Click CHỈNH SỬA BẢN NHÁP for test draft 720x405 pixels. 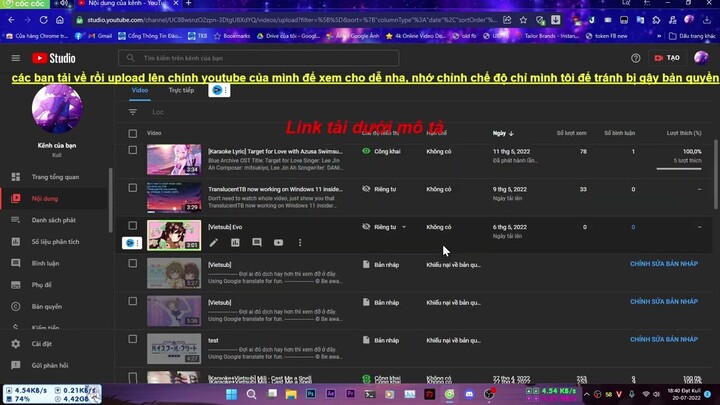click(664, 339)
